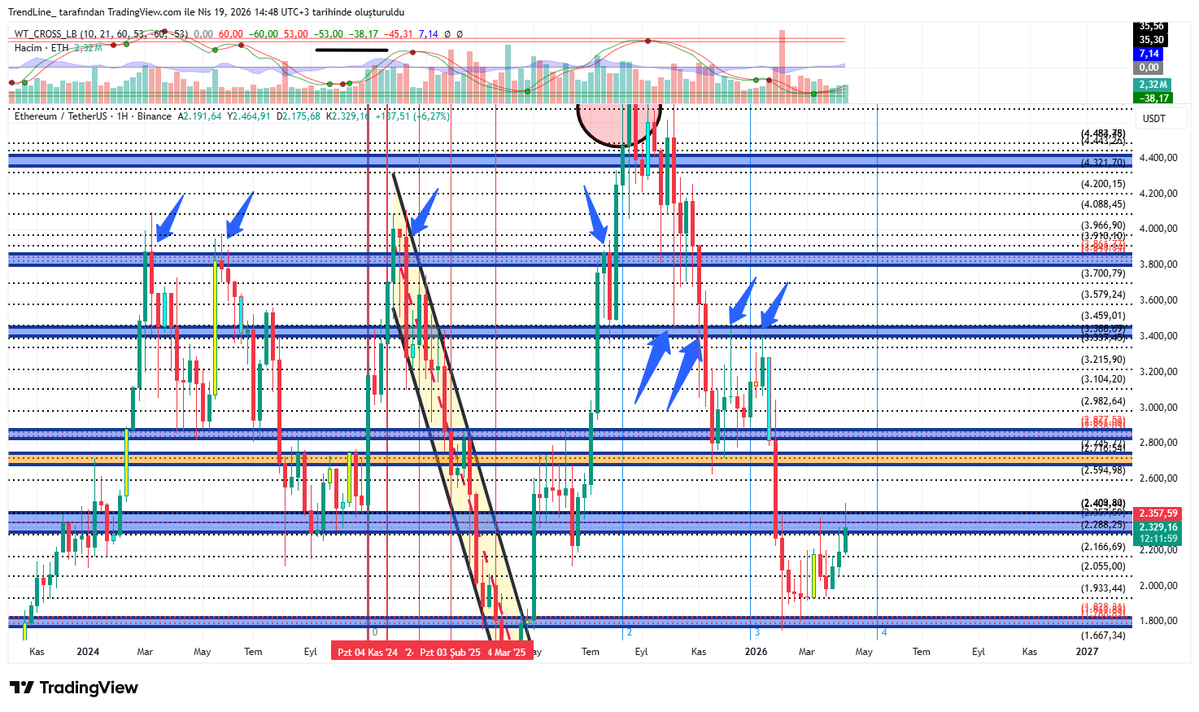
Task: Click the blue 7,14 indicator value label
Action: (1149, 54)
